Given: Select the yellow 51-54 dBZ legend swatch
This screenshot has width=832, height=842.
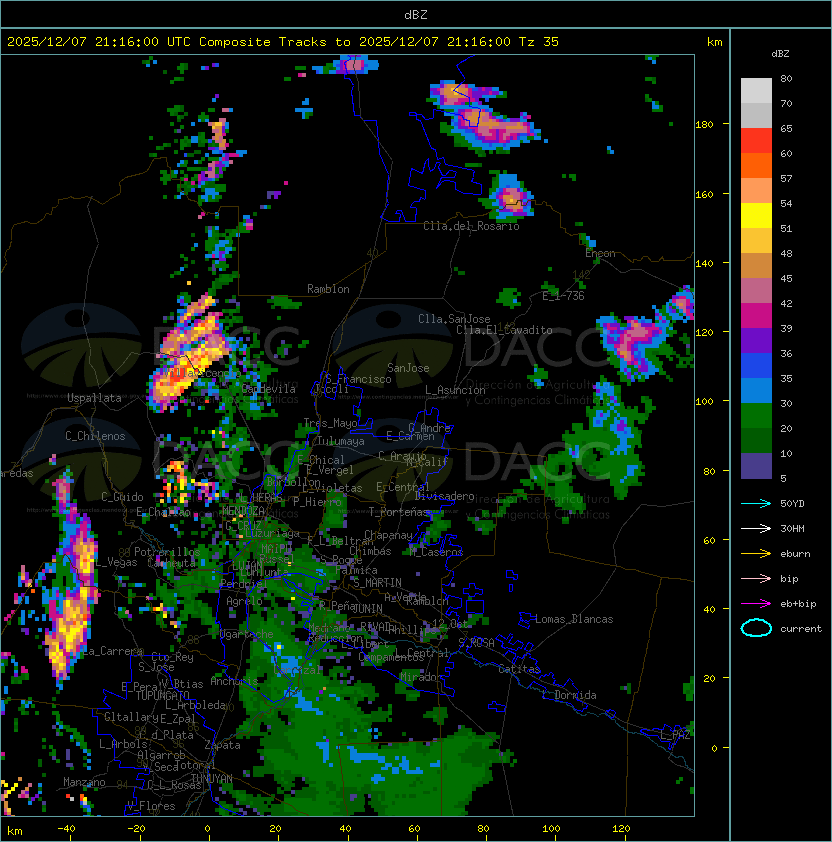Looking at the screenshot, I should [x=756, y=215].
